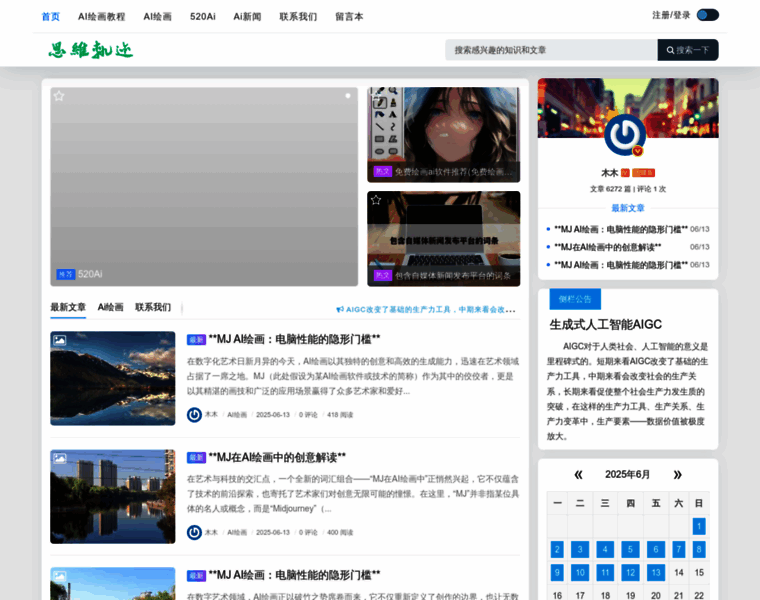Open the scrolling AIGC改变了基础的生产力工具 notice

[430, 309]
